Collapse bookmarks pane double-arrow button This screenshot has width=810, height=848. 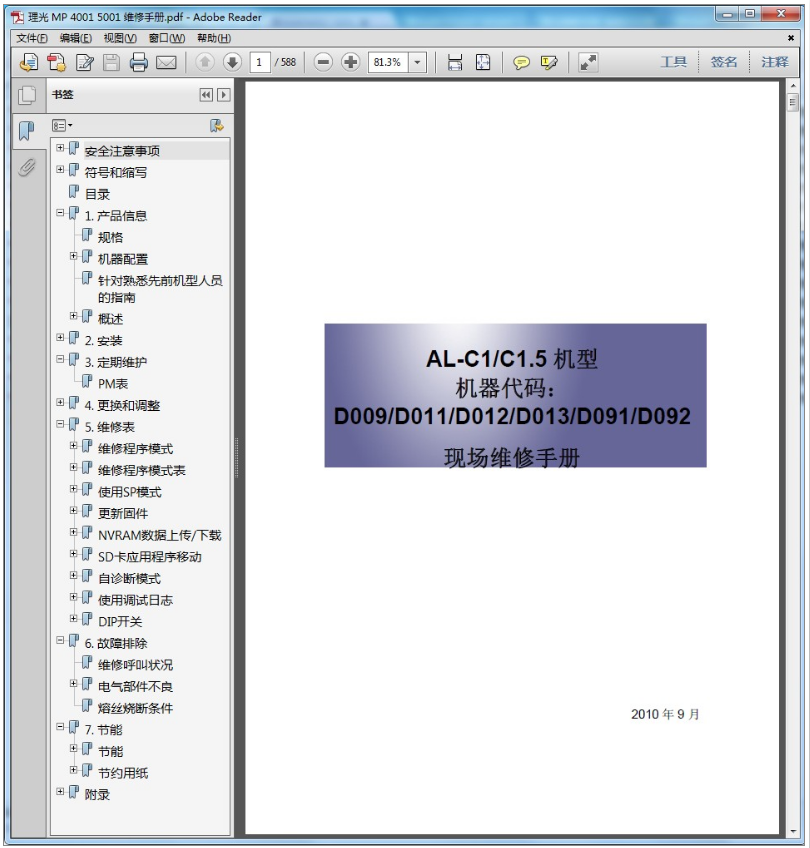click(206, 95)
